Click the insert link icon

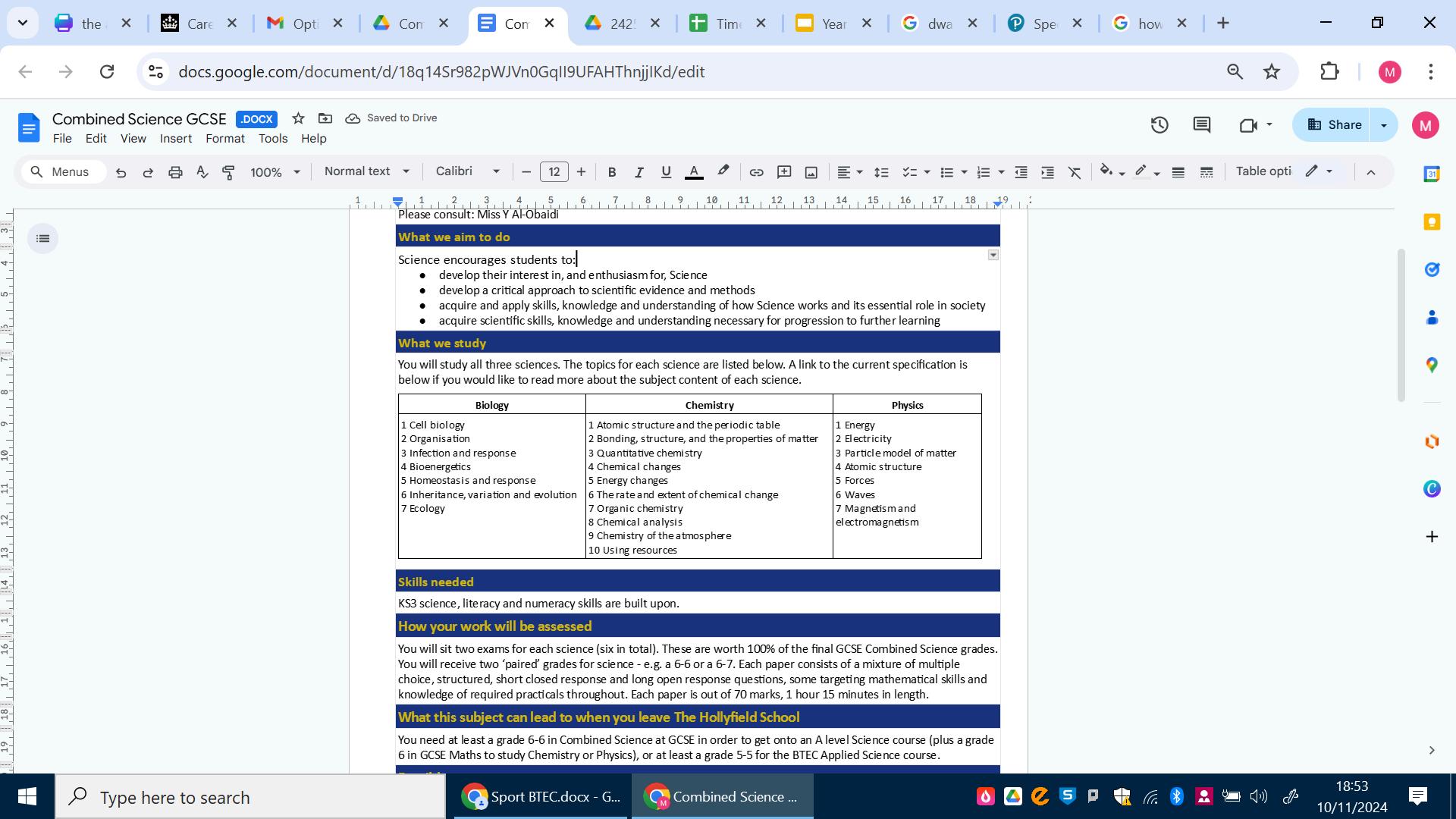(x=756, y=172)
